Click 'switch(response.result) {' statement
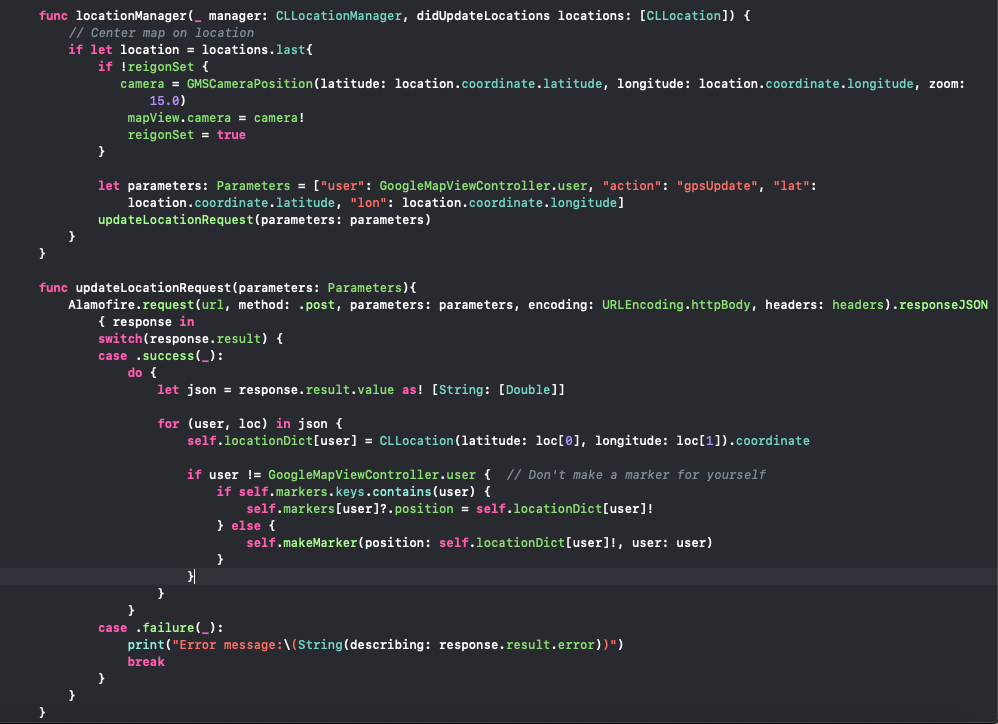This screenshot has width=998, height=724. click(x=190, y=338)
